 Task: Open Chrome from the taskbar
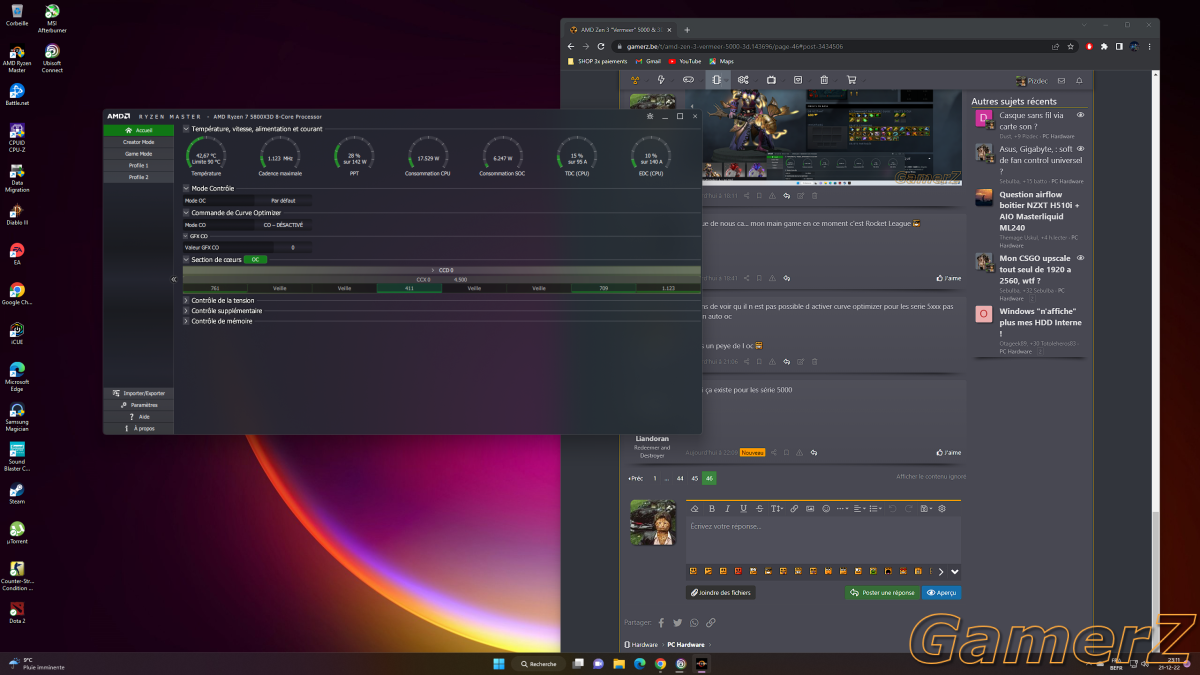pos(660,663)
